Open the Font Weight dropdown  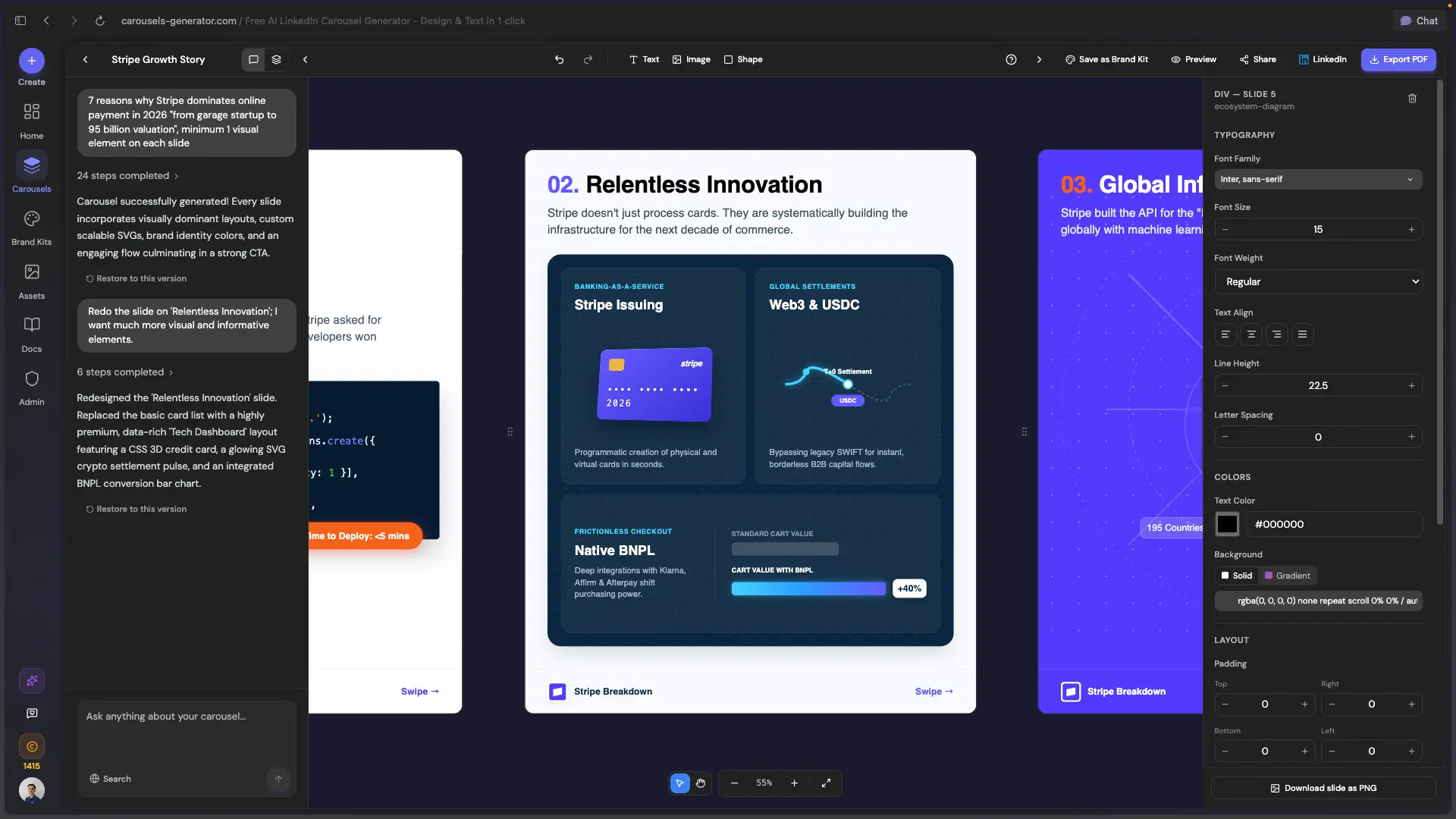point(1318,282)
